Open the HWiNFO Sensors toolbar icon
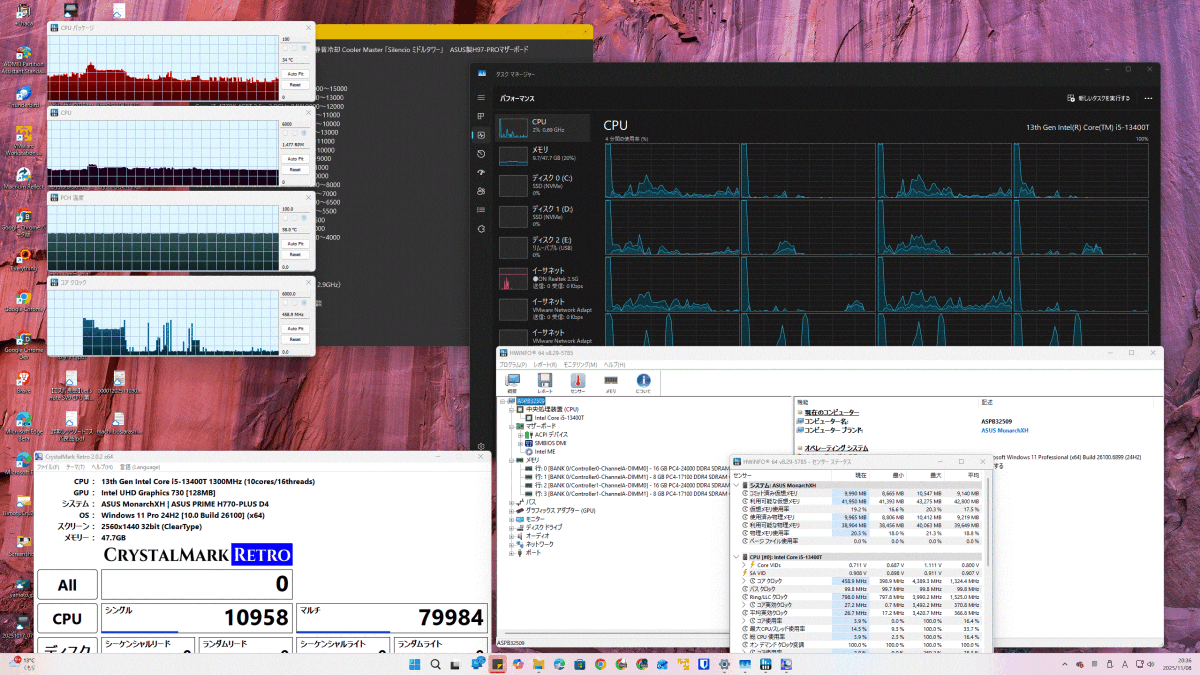Viewport: 1200px width, 675px height. 577,381
